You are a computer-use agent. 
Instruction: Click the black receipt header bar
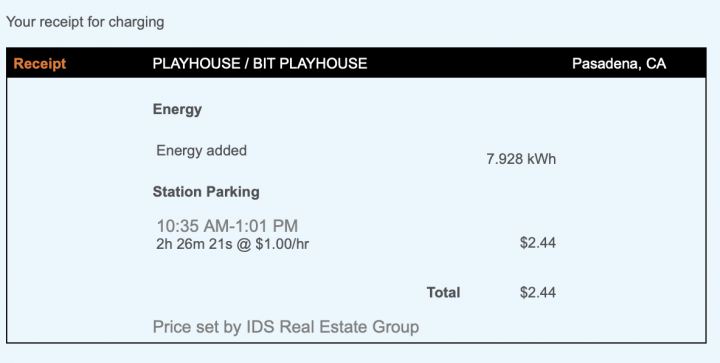(x=356, y=62)
